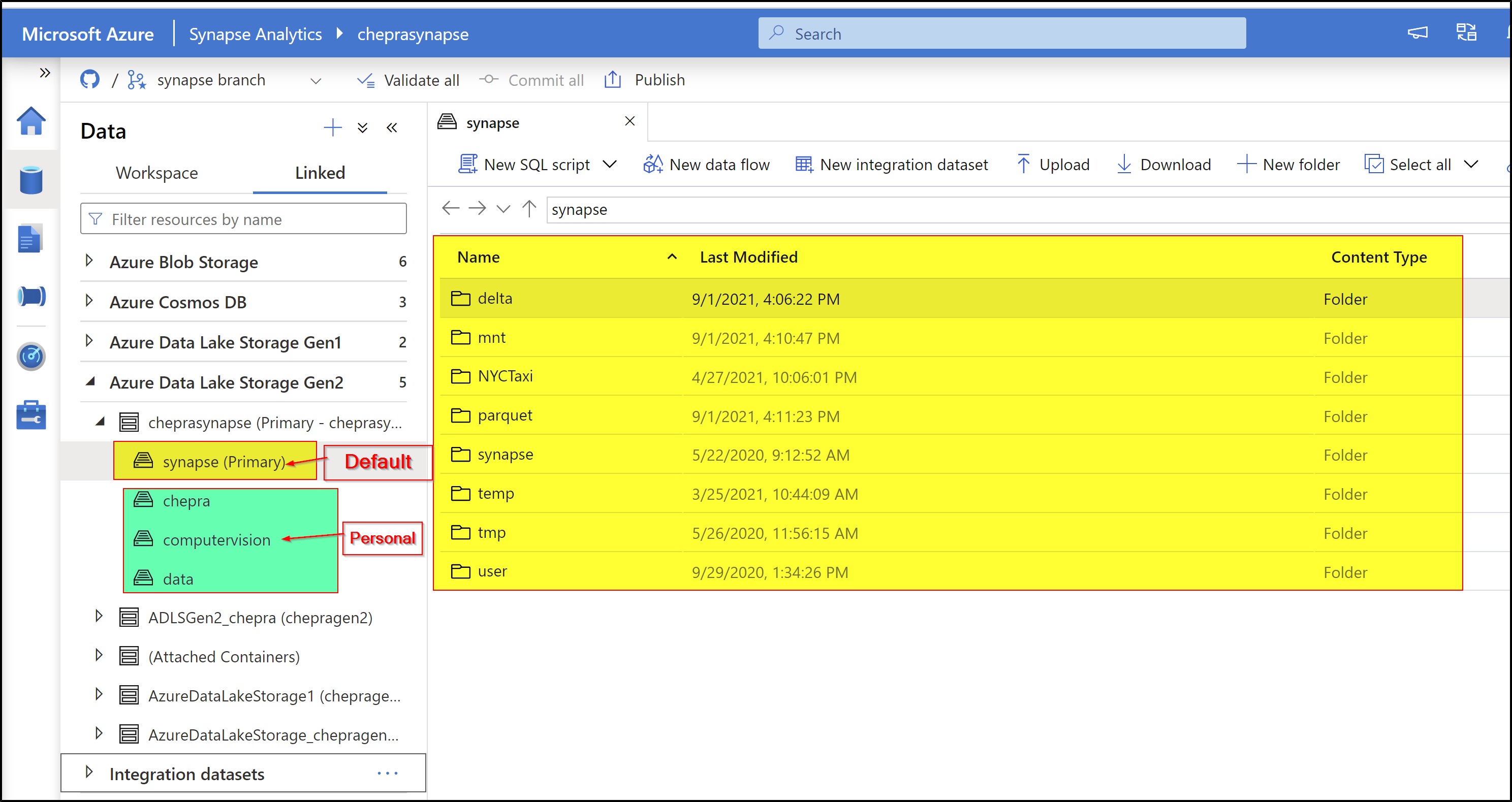Expand ADLSGen2_chepra (chepragen2) node
Image resolution: width=1512 pixels, height=802 pixels.
(x=99, y=616)
